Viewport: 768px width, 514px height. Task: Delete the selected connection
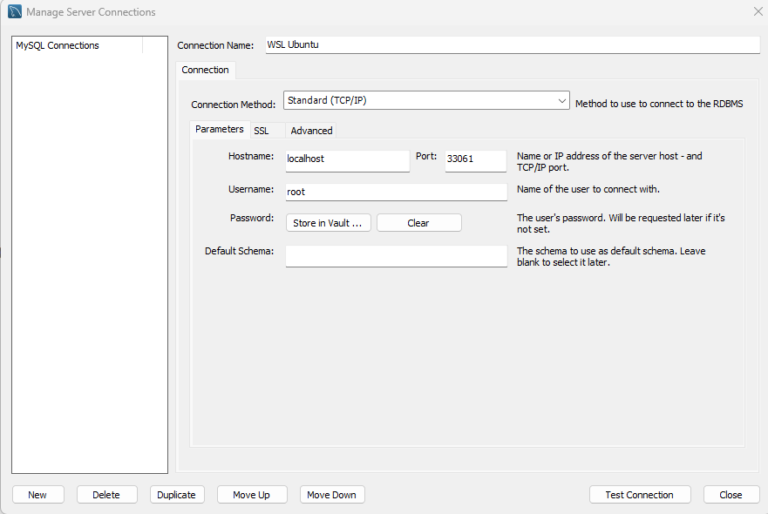[x=106, y=495]
